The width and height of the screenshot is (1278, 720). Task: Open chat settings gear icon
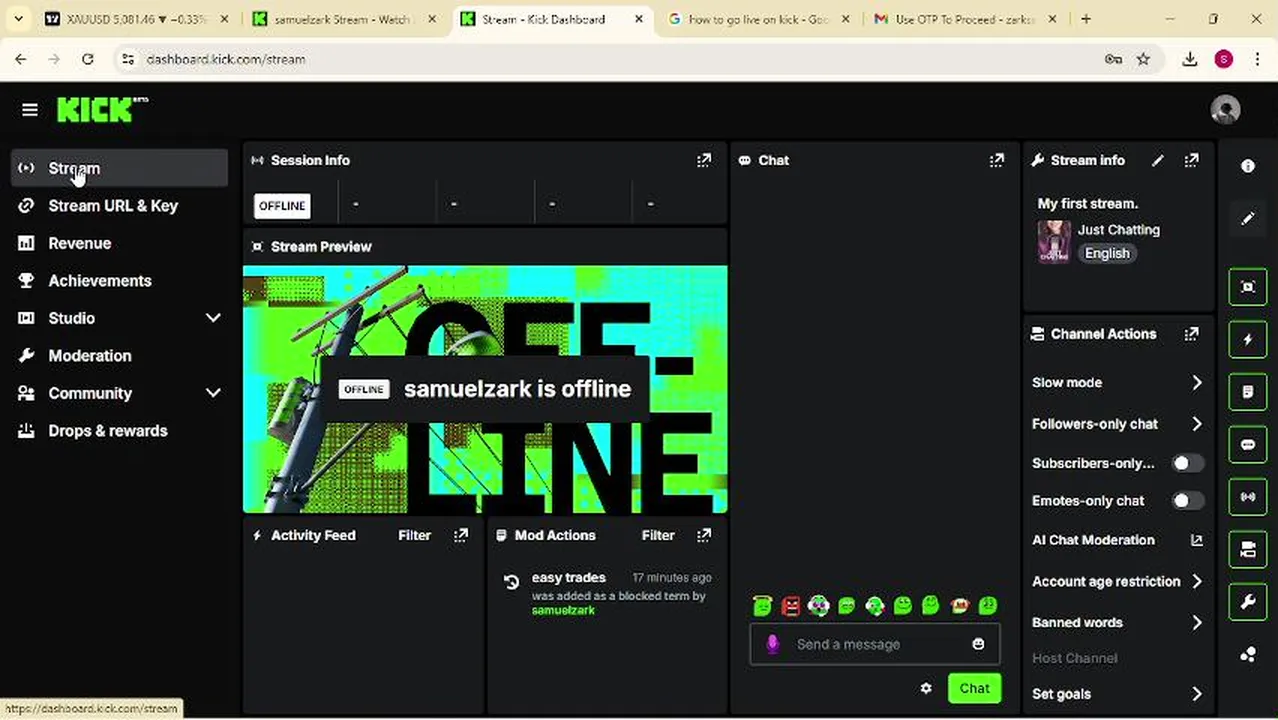tap(926, 688)
